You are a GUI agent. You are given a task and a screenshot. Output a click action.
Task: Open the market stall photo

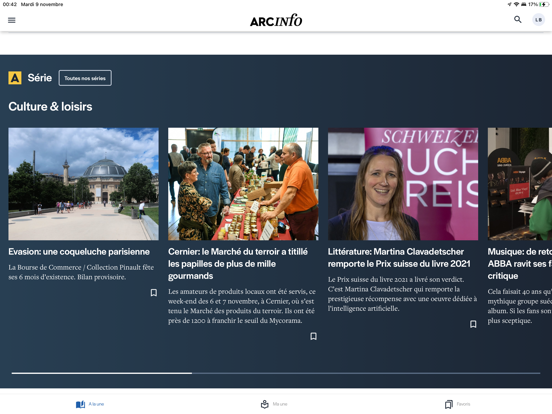coord(243,184)
